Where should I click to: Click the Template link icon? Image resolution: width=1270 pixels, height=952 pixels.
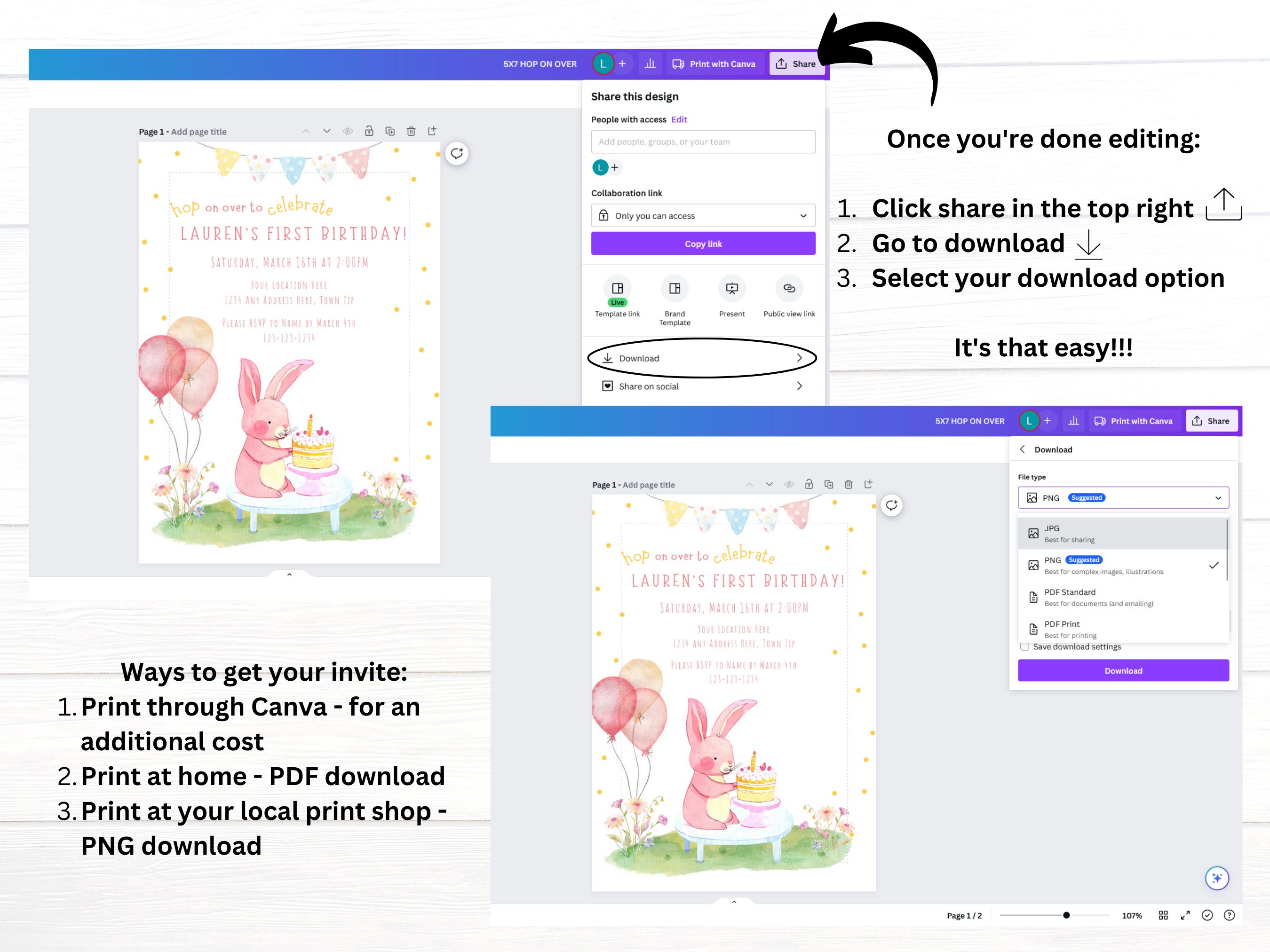click(x=617, y=290)
